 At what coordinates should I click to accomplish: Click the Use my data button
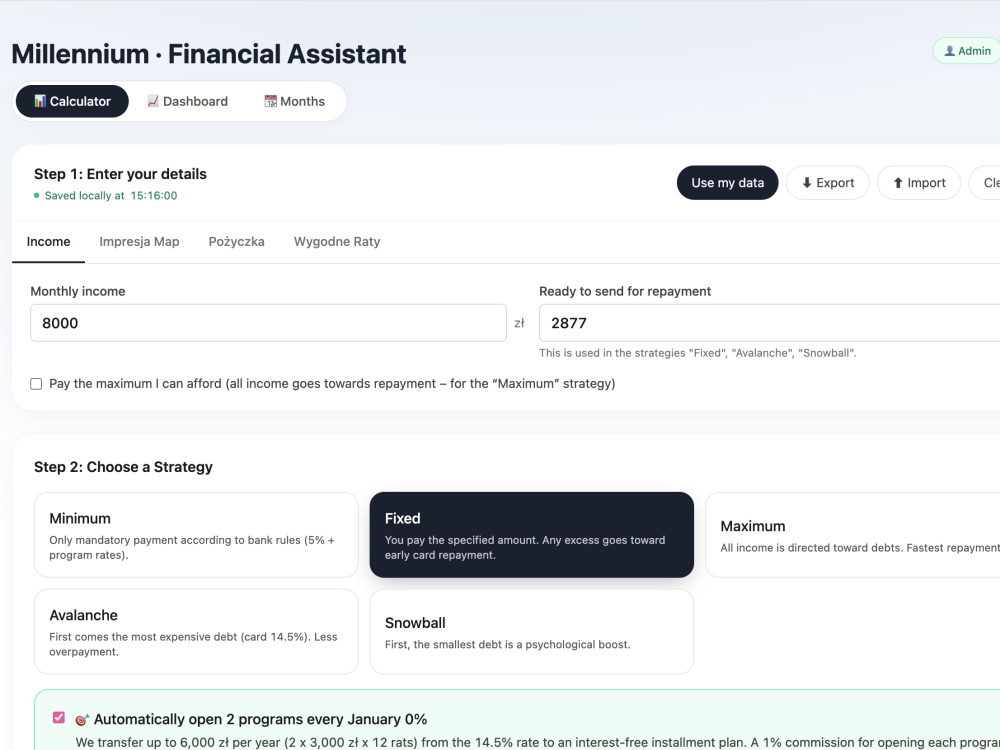tap(727, 183)
